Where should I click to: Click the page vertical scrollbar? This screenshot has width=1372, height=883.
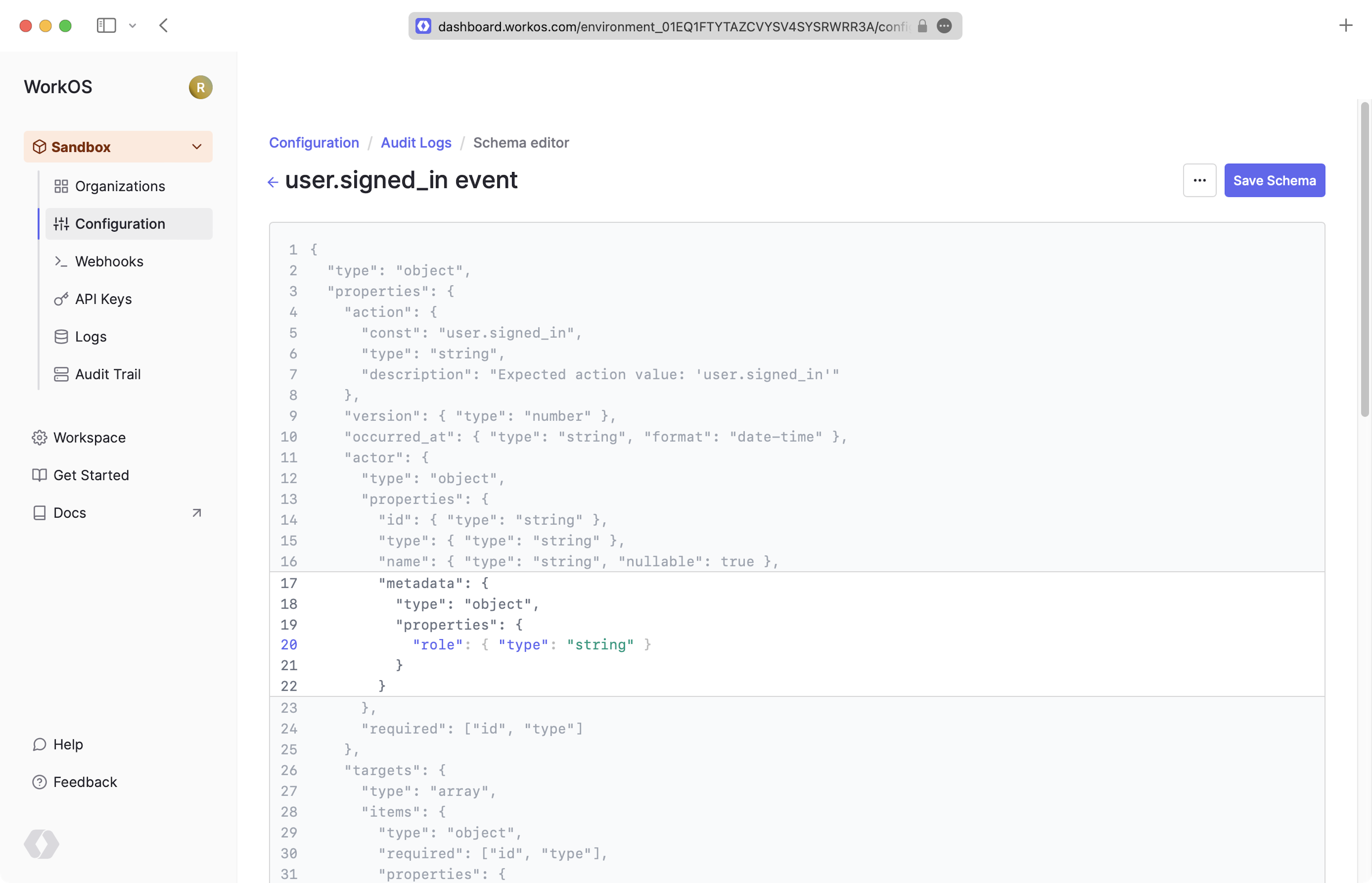click(x=1364, y=258)
